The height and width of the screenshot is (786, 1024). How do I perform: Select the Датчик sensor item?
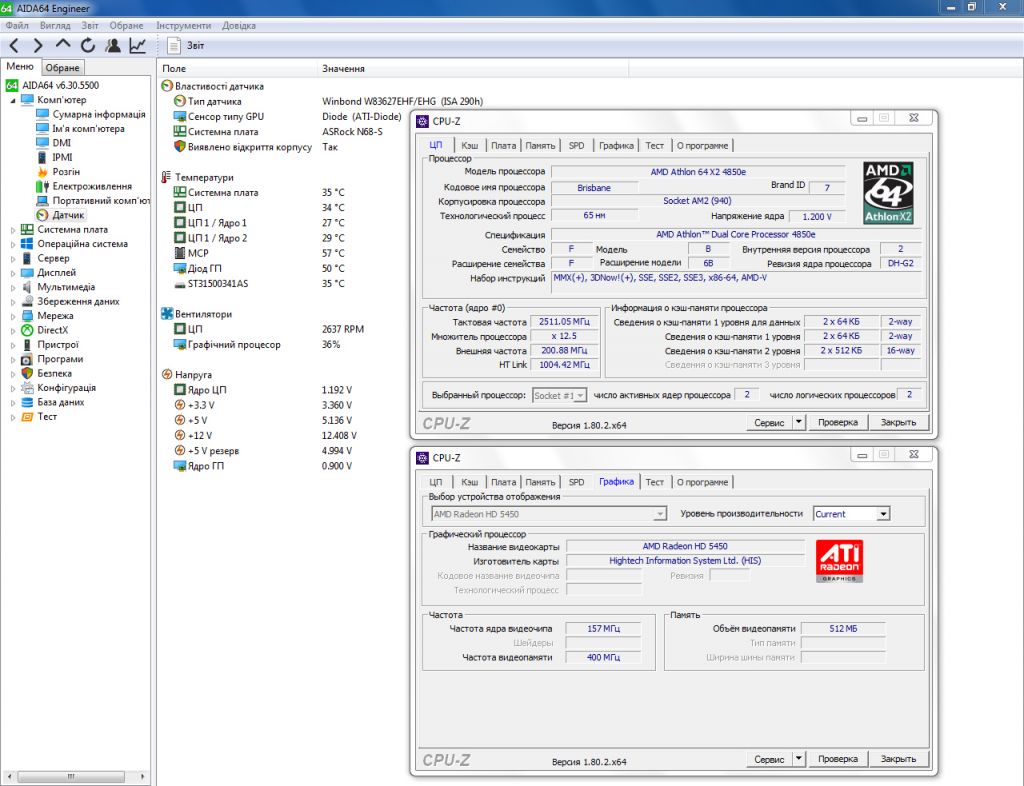(x=68, y=215)
